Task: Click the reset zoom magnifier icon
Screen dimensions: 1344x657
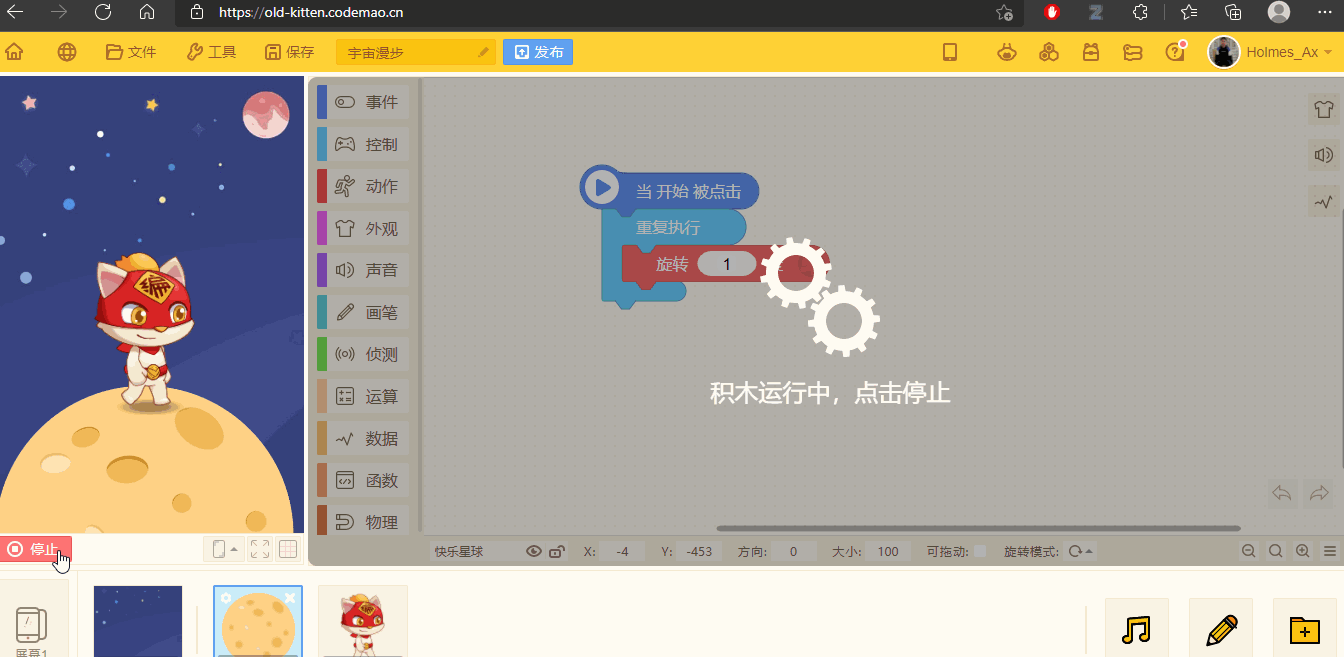Action: [x=1276, y=551]
